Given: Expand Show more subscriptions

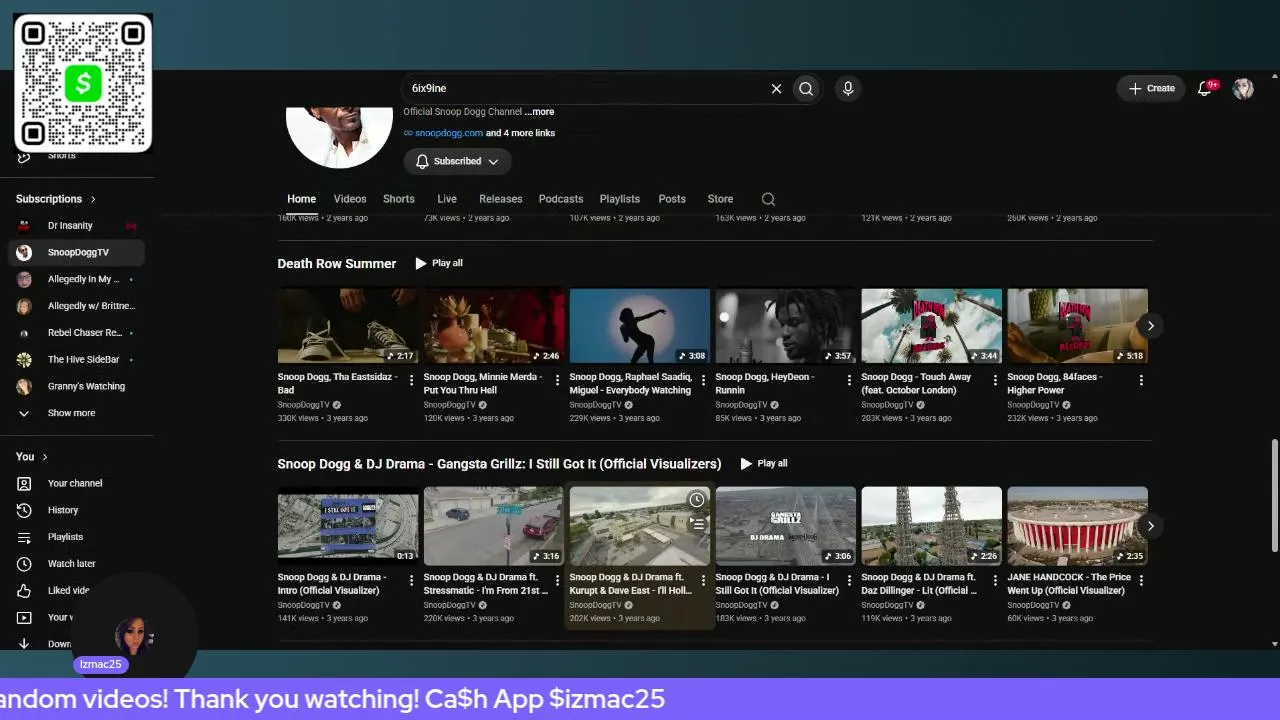Looking at the screenshot, I should [77, 413].
